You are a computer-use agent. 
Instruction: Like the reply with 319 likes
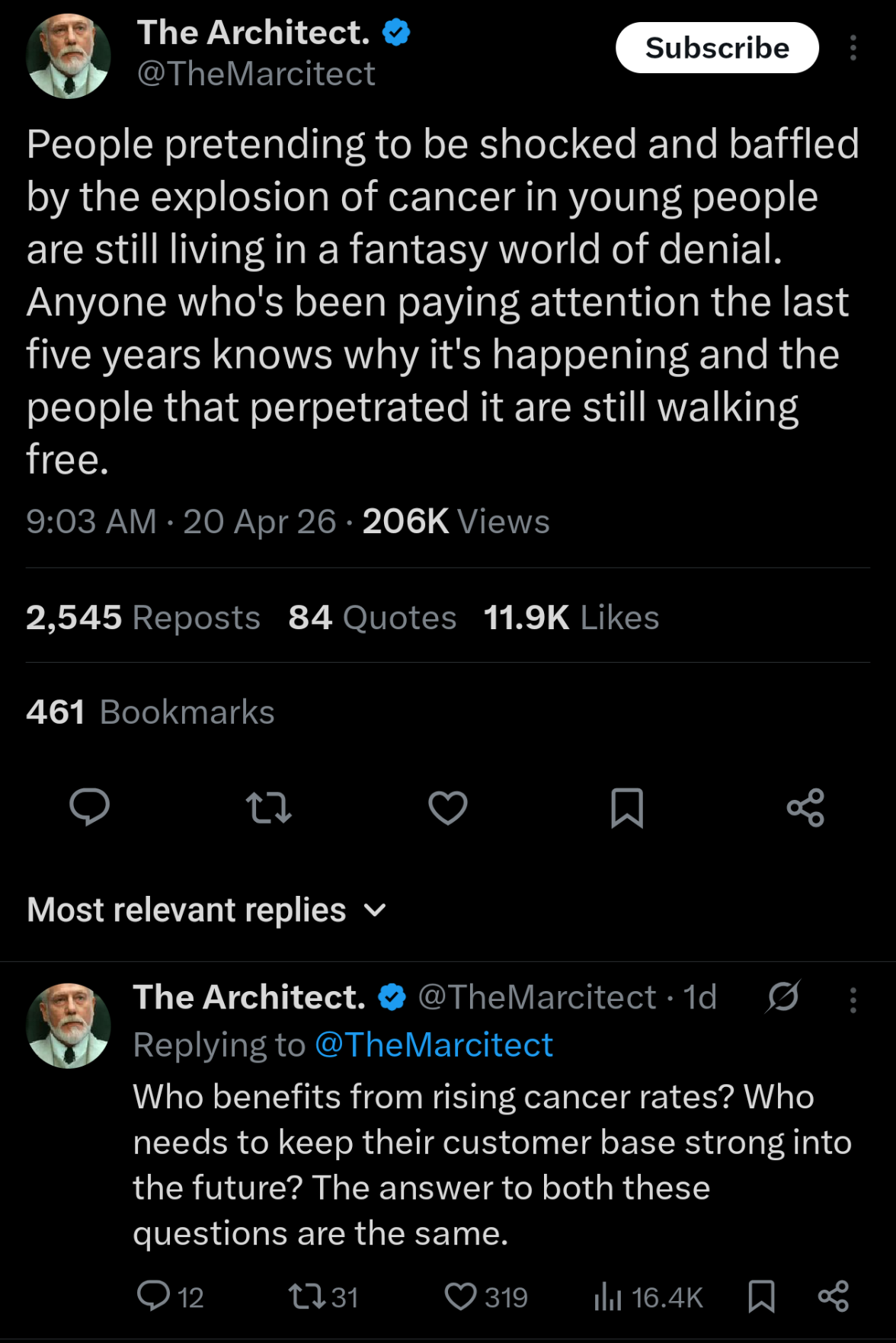coord(485,1297)
